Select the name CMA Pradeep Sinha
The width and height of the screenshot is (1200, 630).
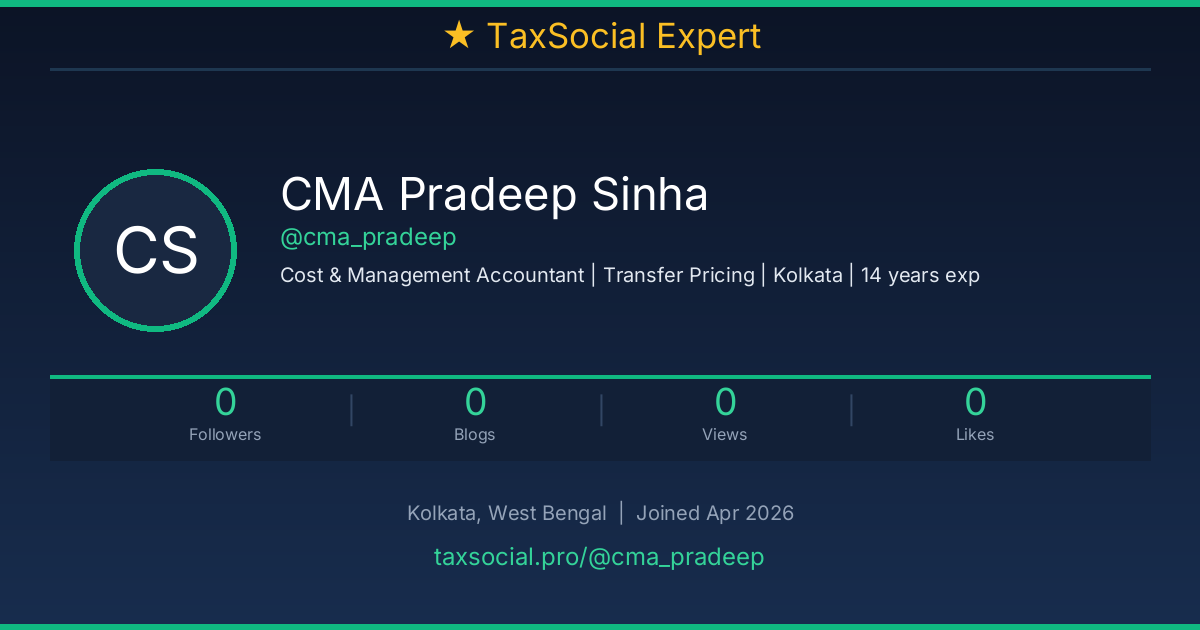[494, 194]
